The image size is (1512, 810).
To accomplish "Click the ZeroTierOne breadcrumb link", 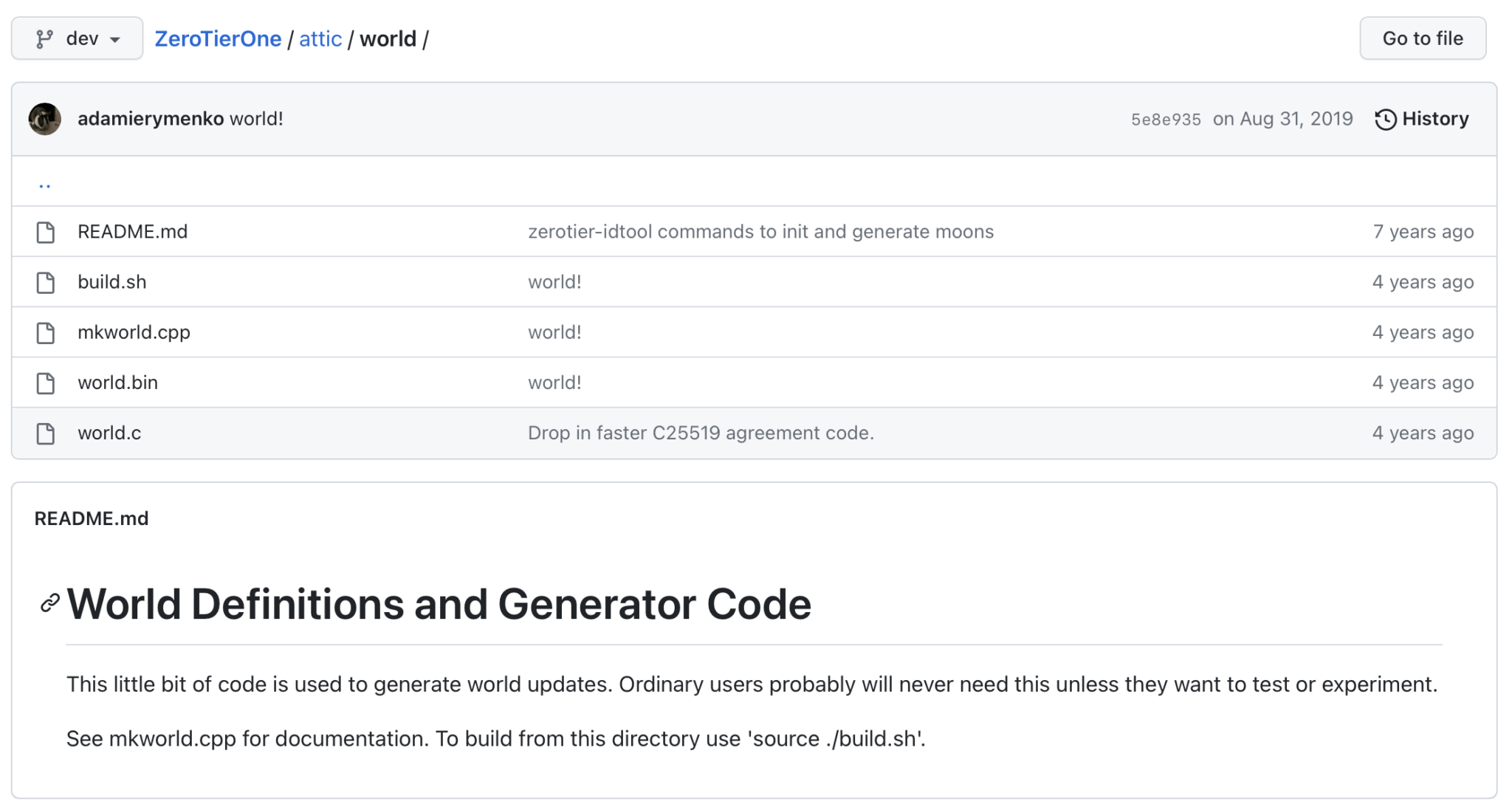I will [217, 38].
